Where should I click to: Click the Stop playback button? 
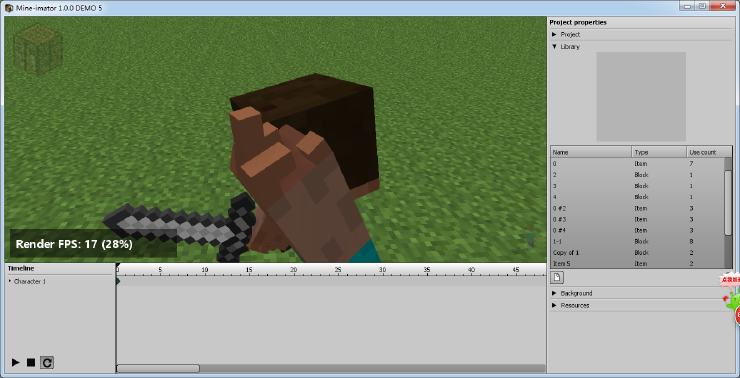point(31,362)
